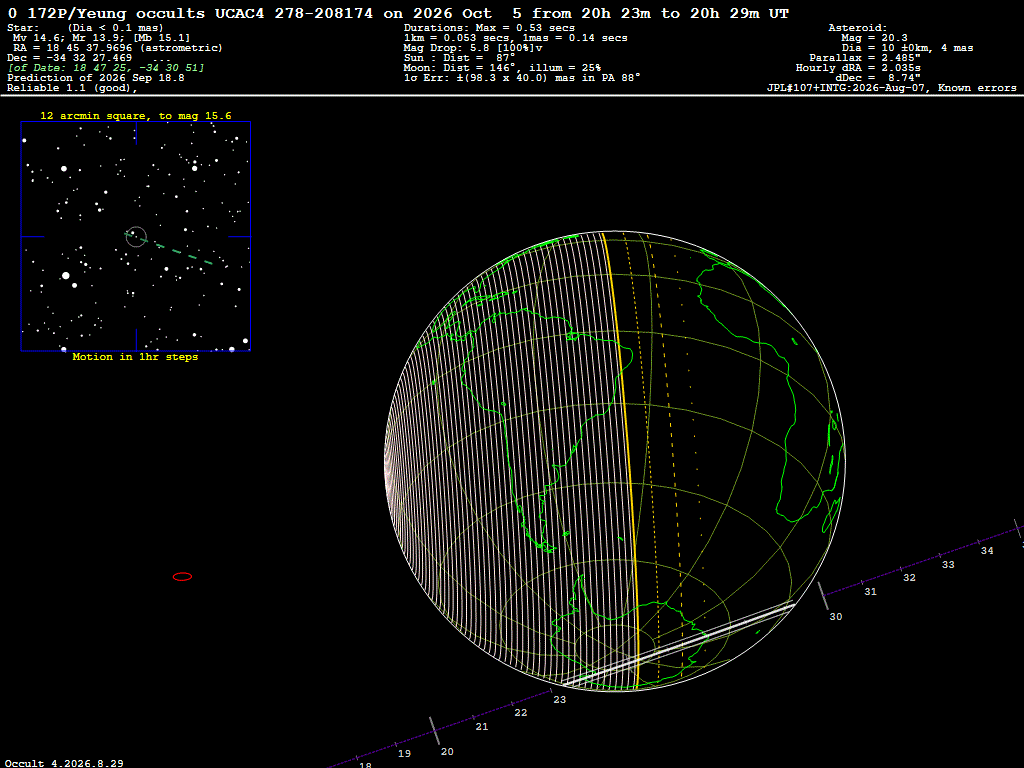Click the Occult version label
This screenshot has width=1024, height=768.
pyautogui.click(x=64, y=763)
